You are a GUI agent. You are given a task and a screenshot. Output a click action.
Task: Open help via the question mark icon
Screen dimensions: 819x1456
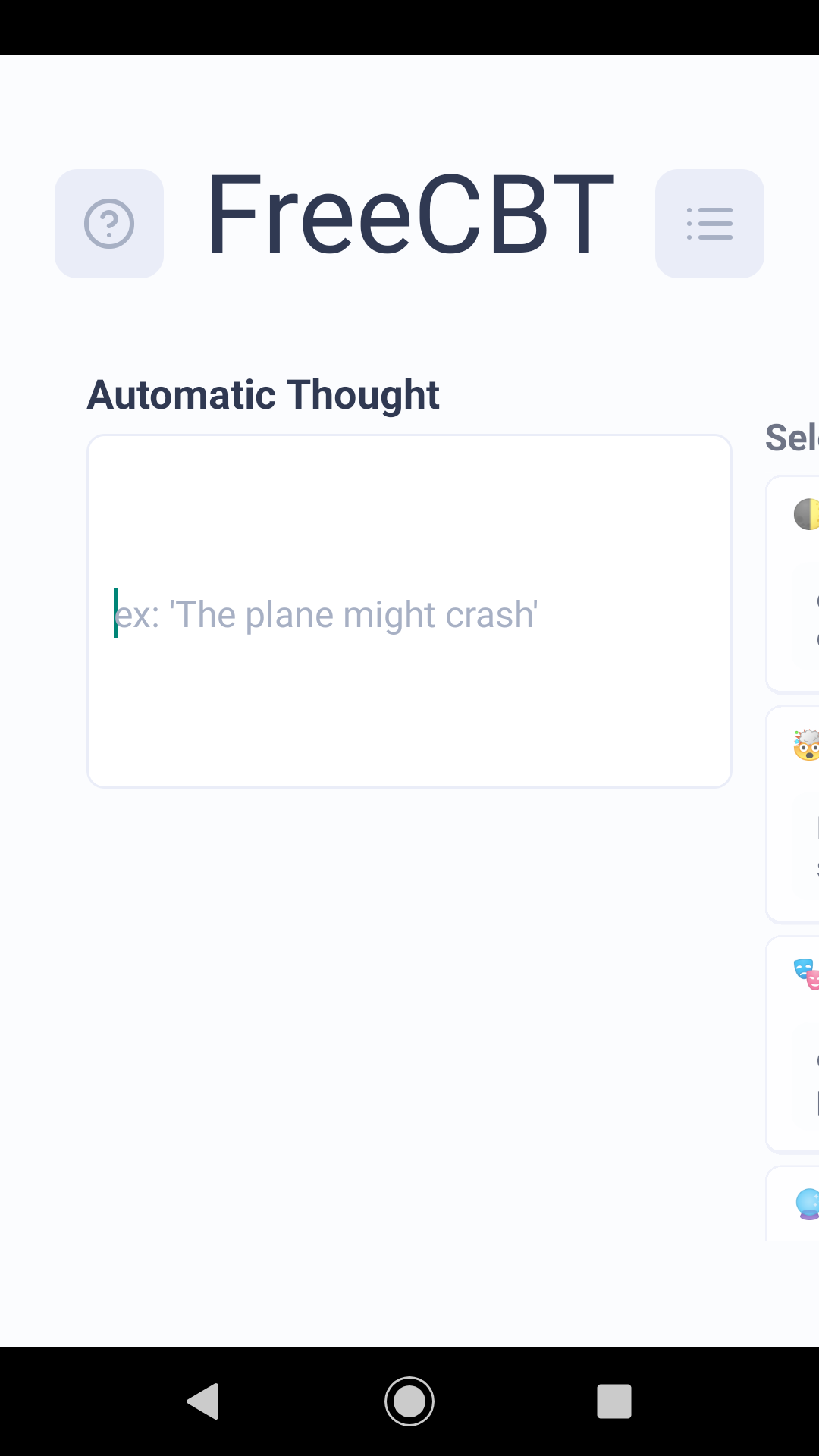(x=109, y=224)
